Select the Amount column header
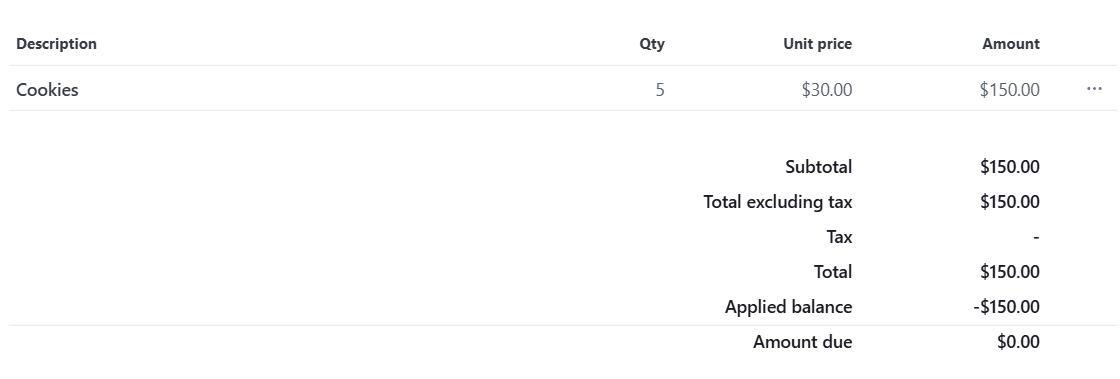This screenshot has width=1120, height=379. [1011, 44]
